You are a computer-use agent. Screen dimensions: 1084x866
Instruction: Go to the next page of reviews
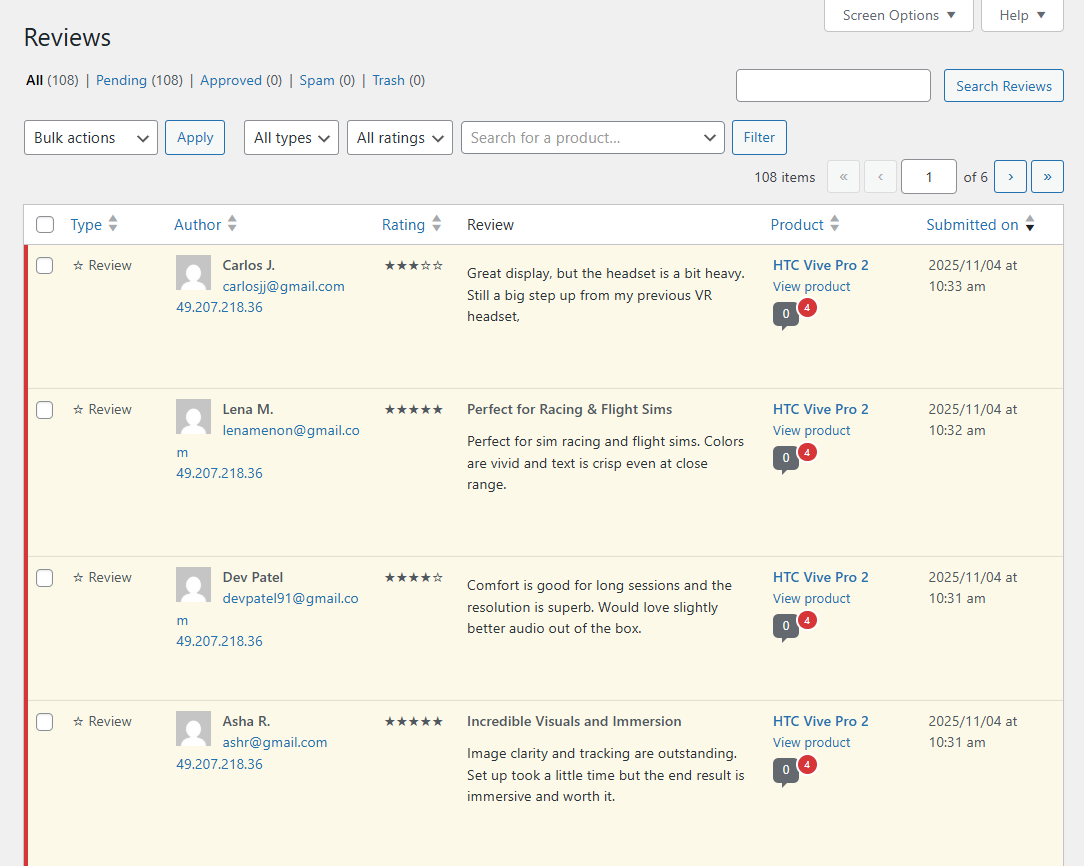pos(1010,177)
